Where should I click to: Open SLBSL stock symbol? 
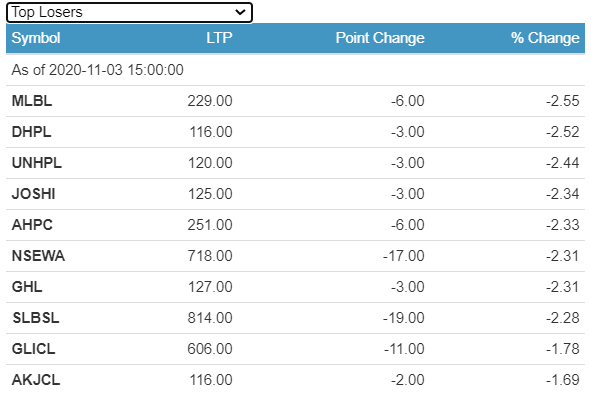click(36, 318)
